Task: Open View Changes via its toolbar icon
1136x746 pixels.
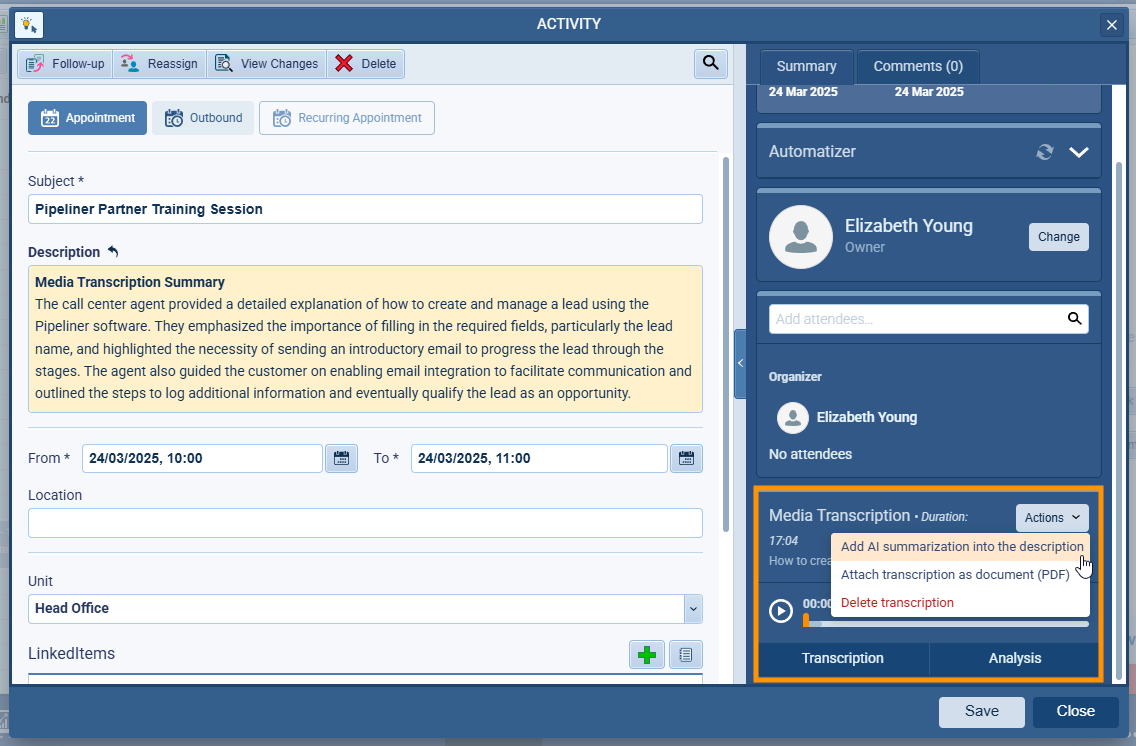Action: (226, 63)
